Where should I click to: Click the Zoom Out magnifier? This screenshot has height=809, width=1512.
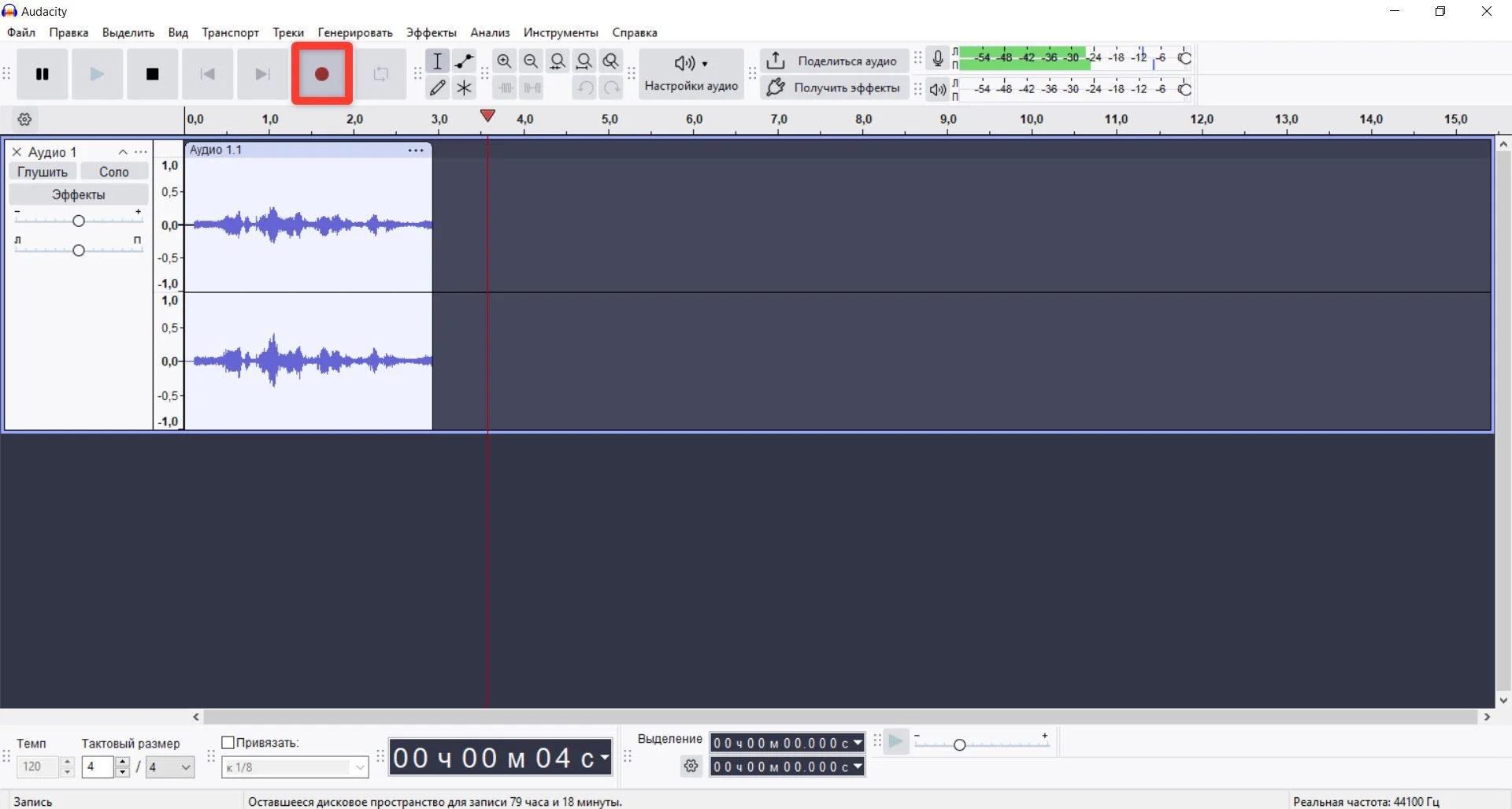point(531,61)
